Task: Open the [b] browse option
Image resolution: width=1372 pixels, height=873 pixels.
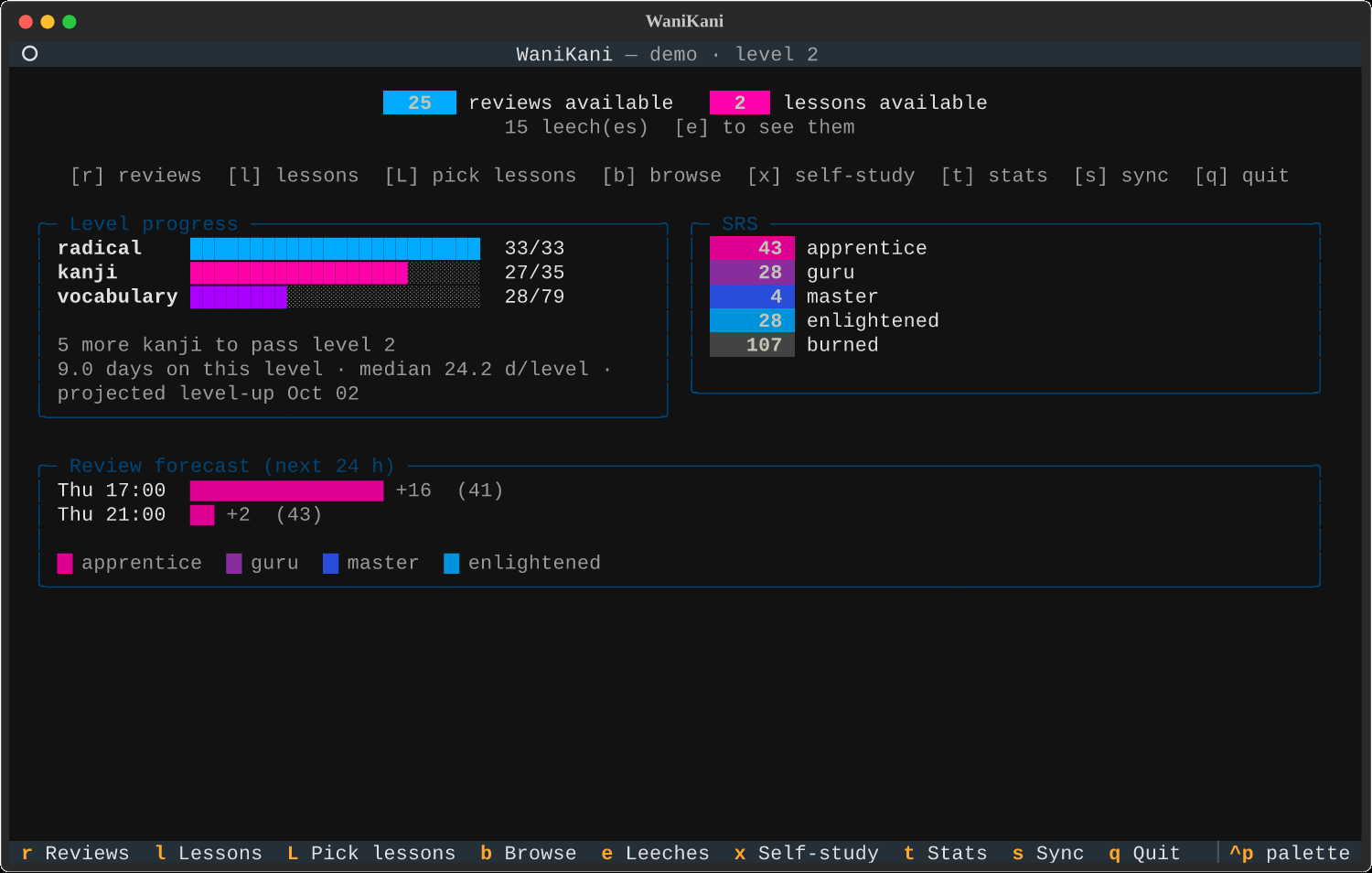Action: tap(662, 176)
